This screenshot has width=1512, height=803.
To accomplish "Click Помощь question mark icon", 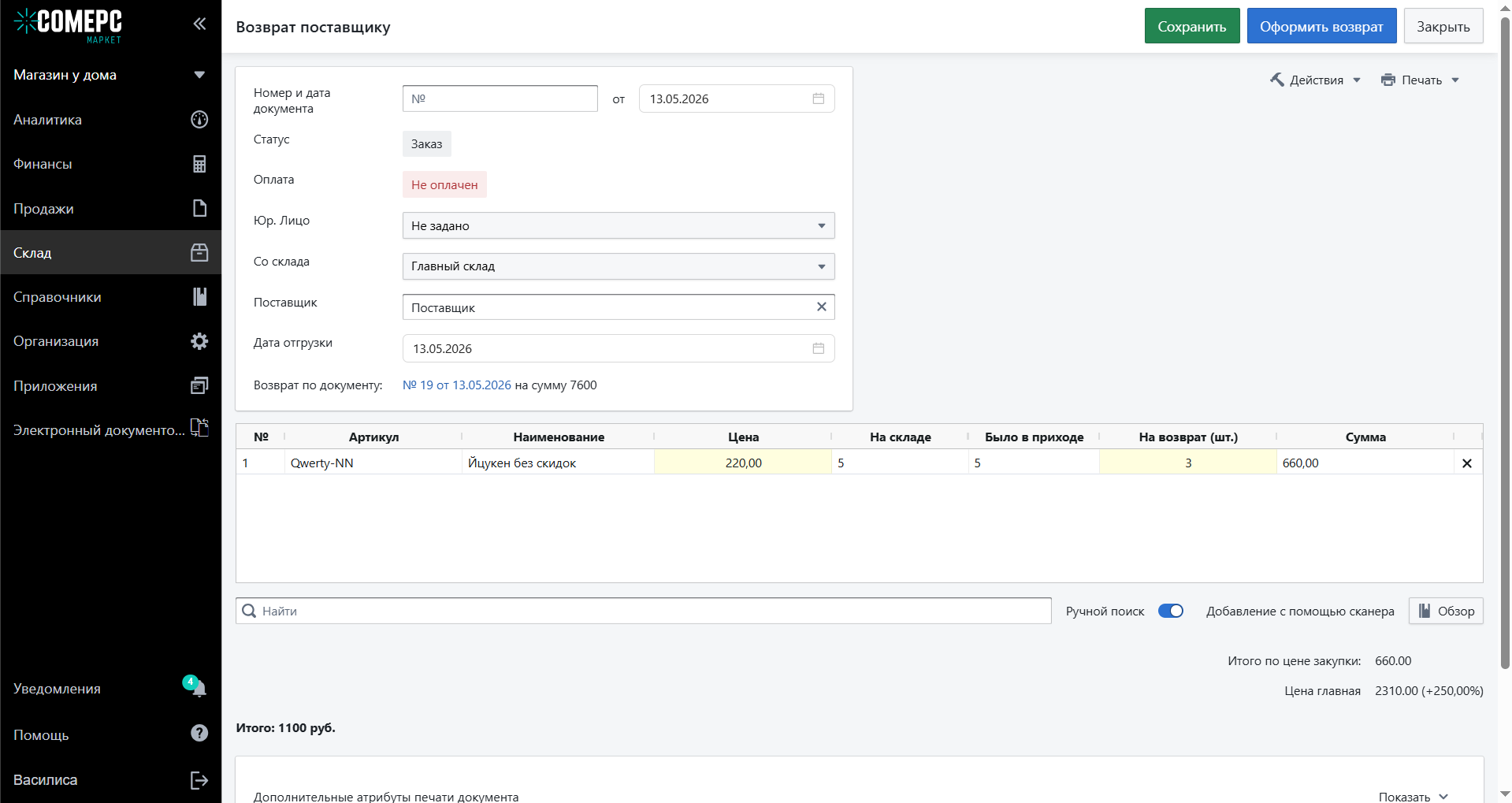I will [x=199, y=733].
